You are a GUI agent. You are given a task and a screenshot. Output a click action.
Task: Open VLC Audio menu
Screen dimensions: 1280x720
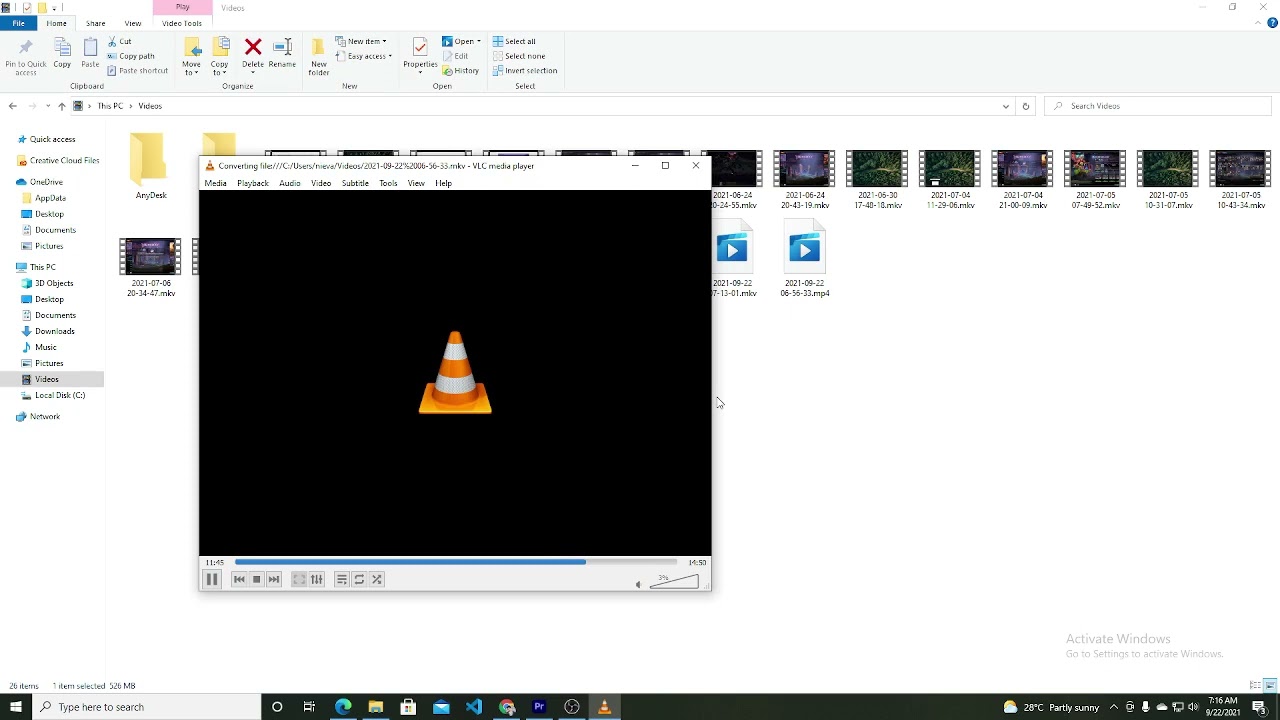[x=290, y=183]
